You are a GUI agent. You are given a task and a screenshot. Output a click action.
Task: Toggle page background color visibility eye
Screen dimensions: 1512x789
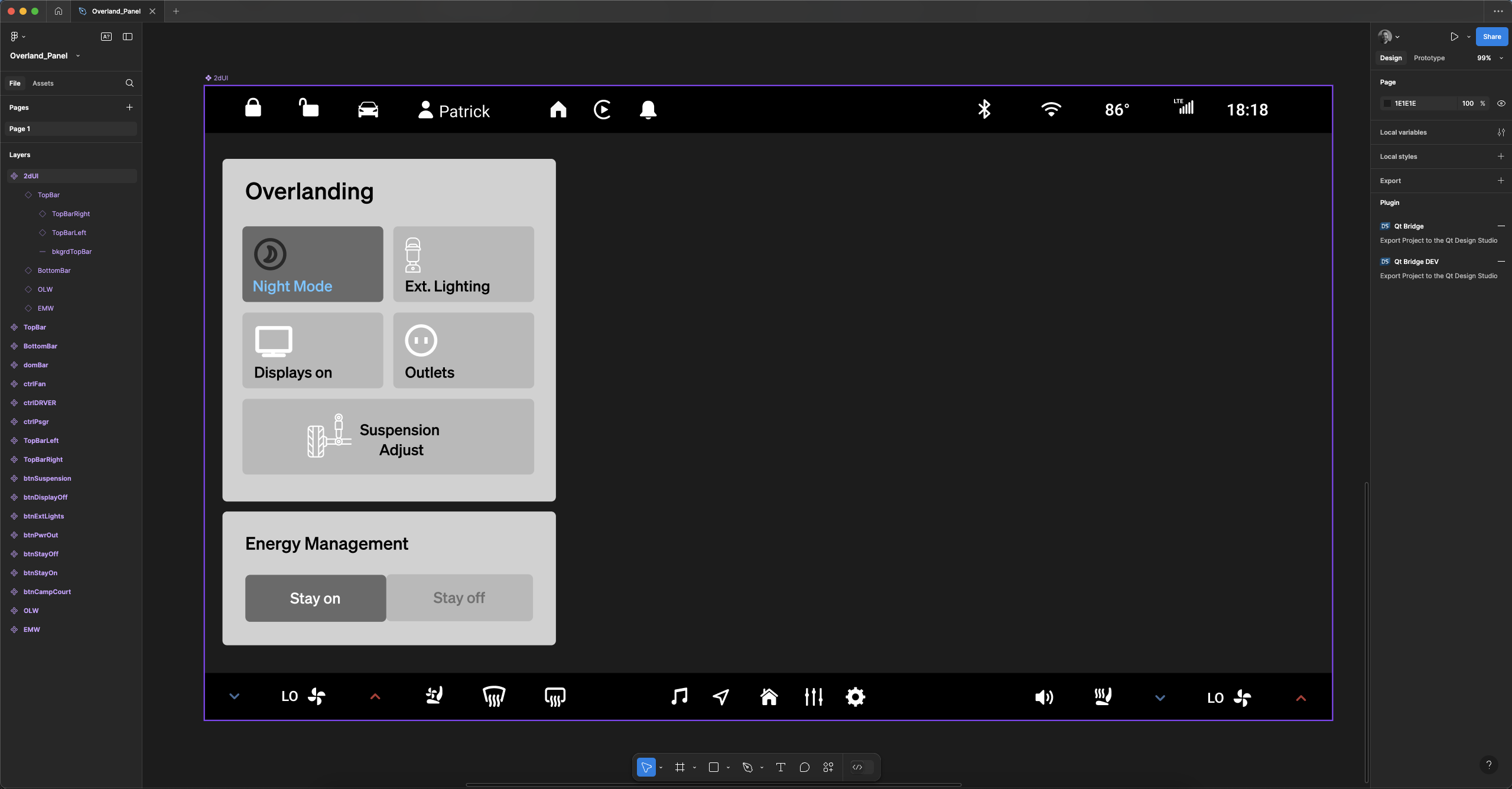(1501, 103)
